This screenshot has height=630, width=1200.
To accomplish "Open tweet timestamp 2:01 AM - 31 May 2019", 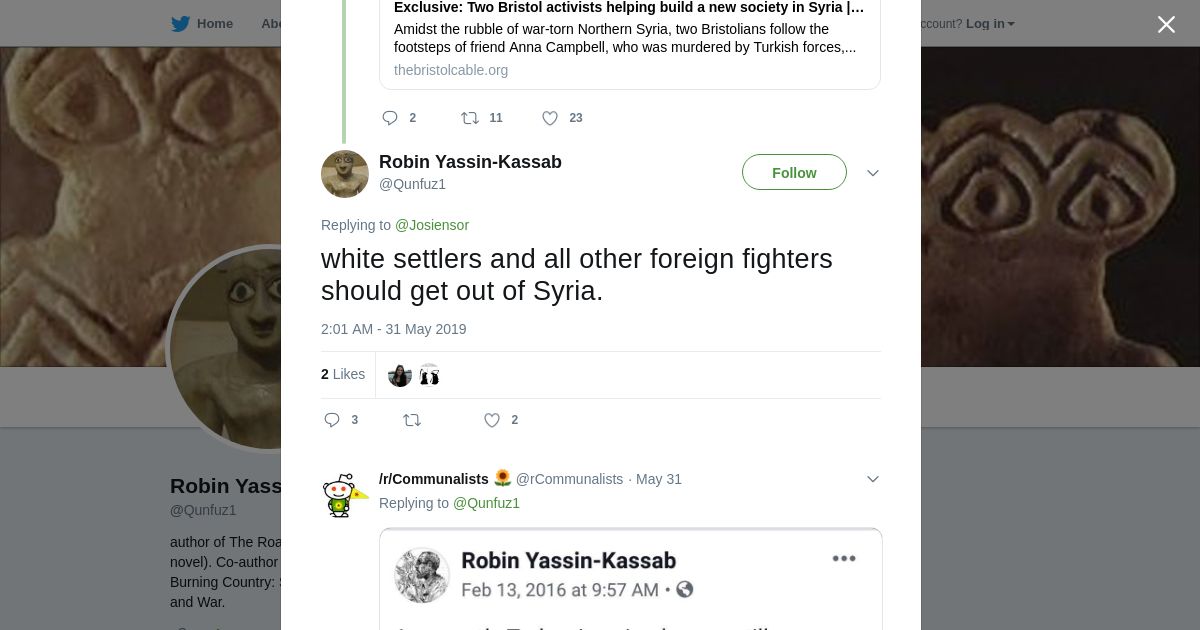I will [393, 329].
